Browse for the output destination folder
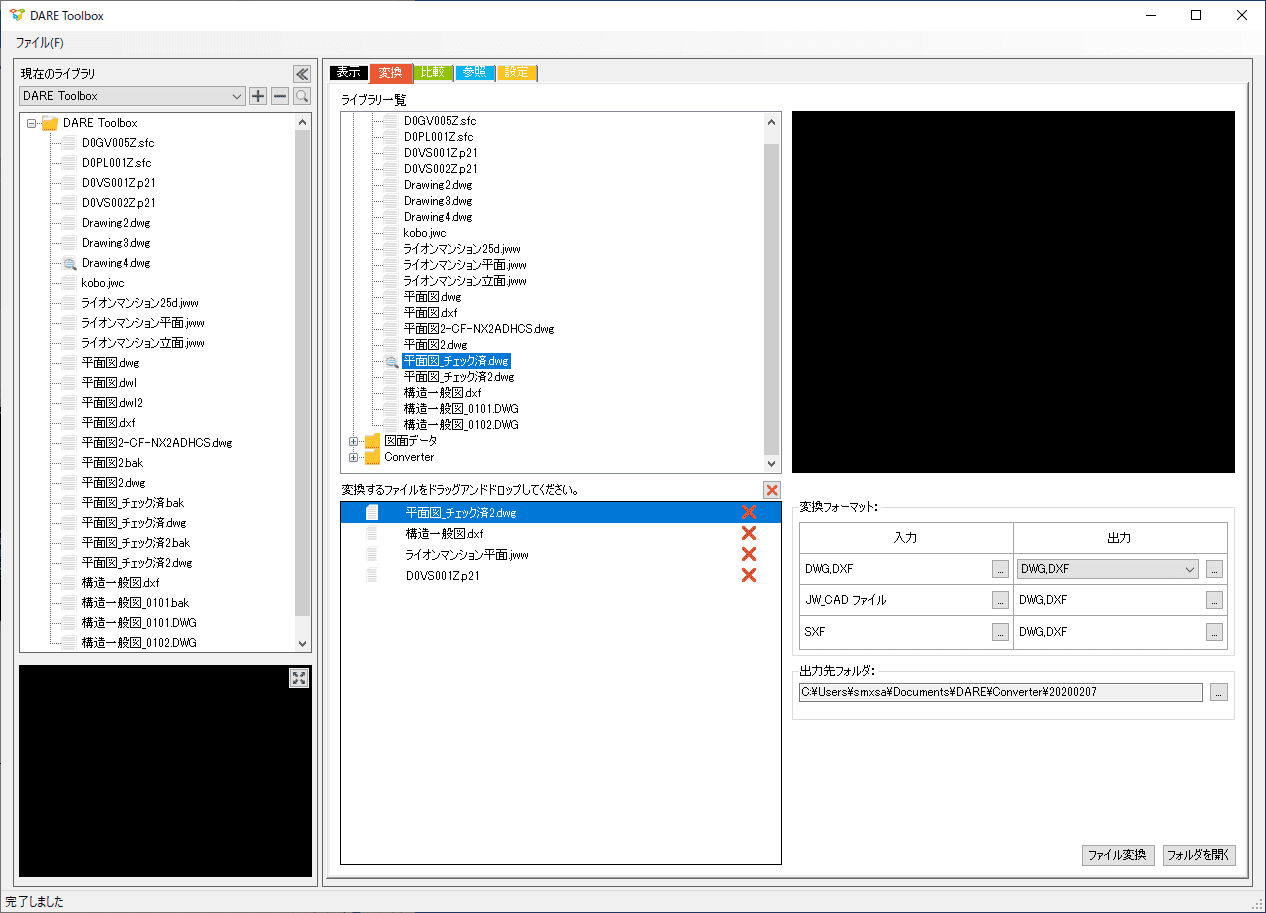The image size is (1266, 913). point(1218,692)
